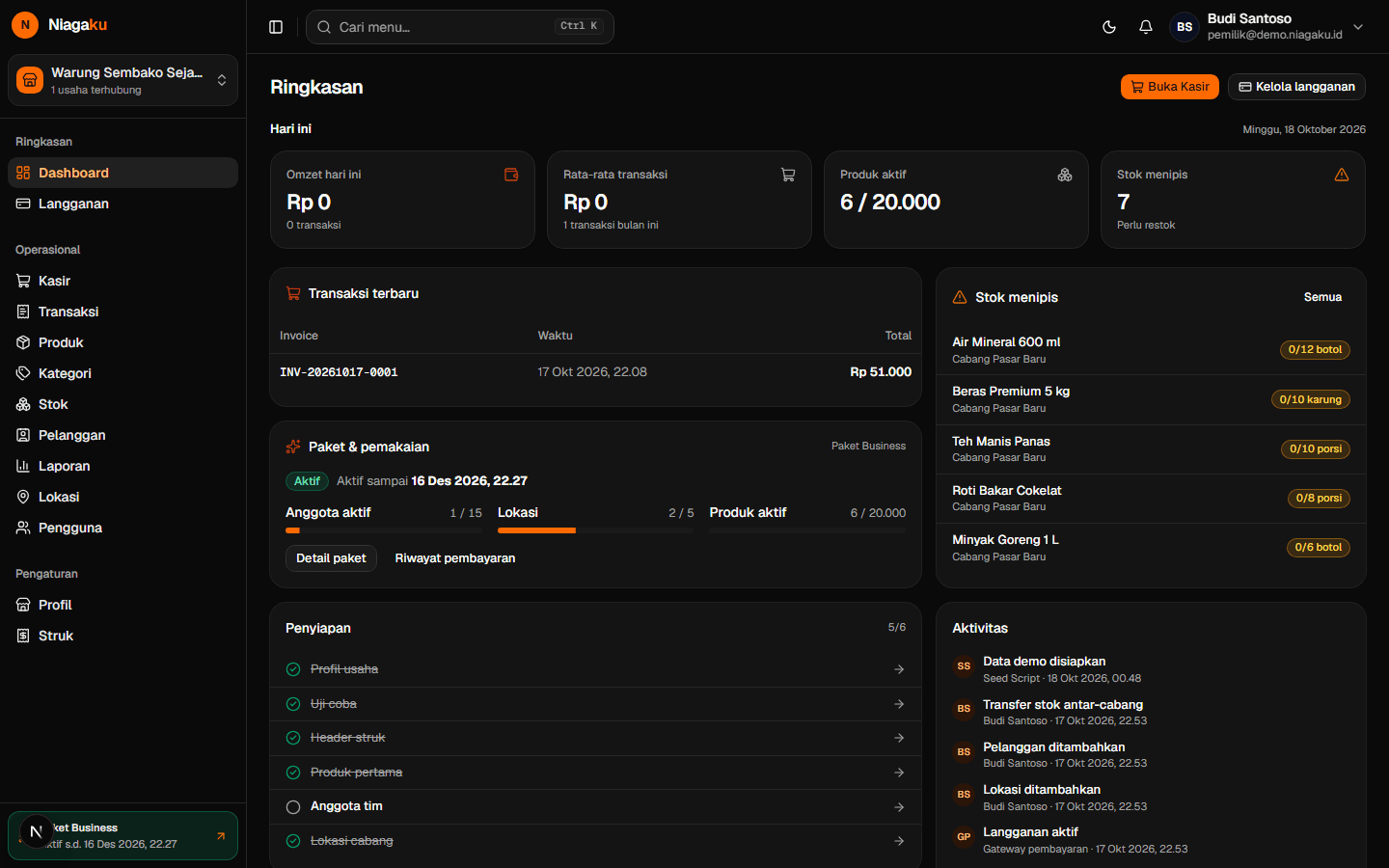Open the arrow next to Produk pertama
The width and height of the screenshot is (1389, 868).
tap(899, 773)
